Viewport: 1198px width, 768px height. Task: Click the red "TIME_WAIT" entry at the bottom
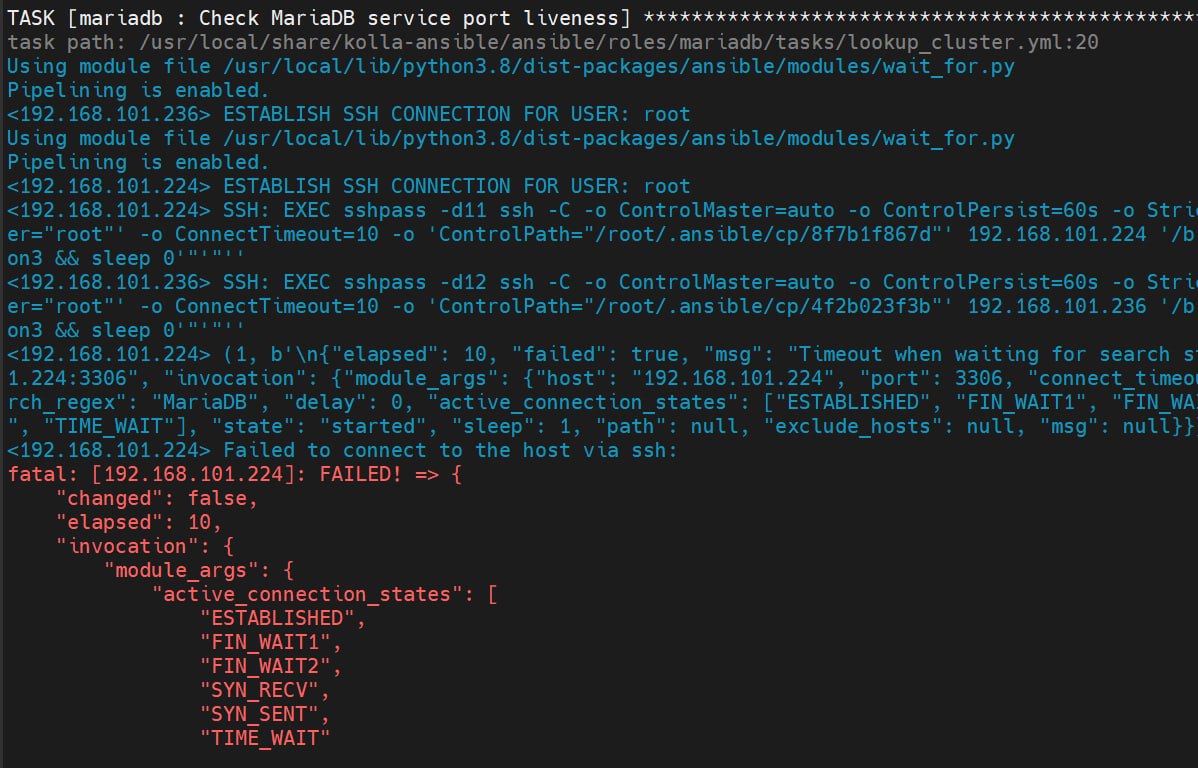pos(264,738)
